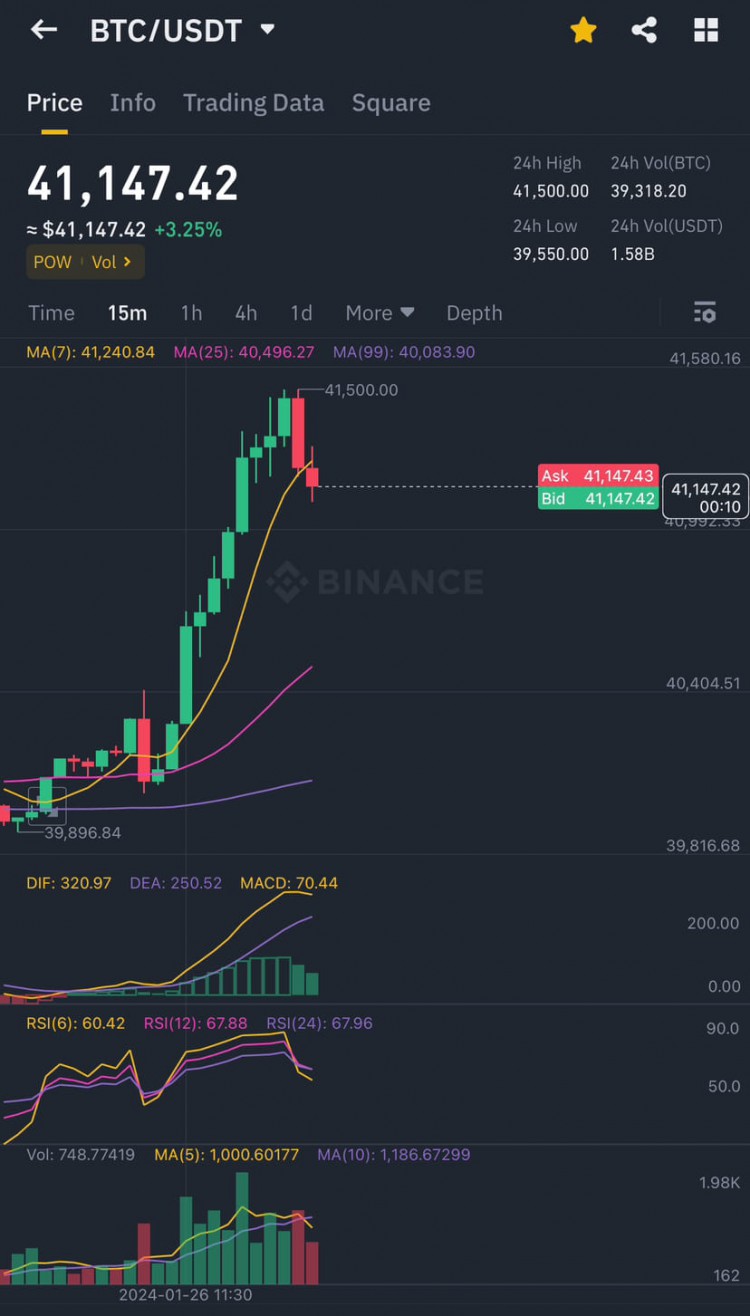Tap the large 41,147.42 last price
Image resolution: width=750 pixels, height=1316 pixels.
point(133,184)
